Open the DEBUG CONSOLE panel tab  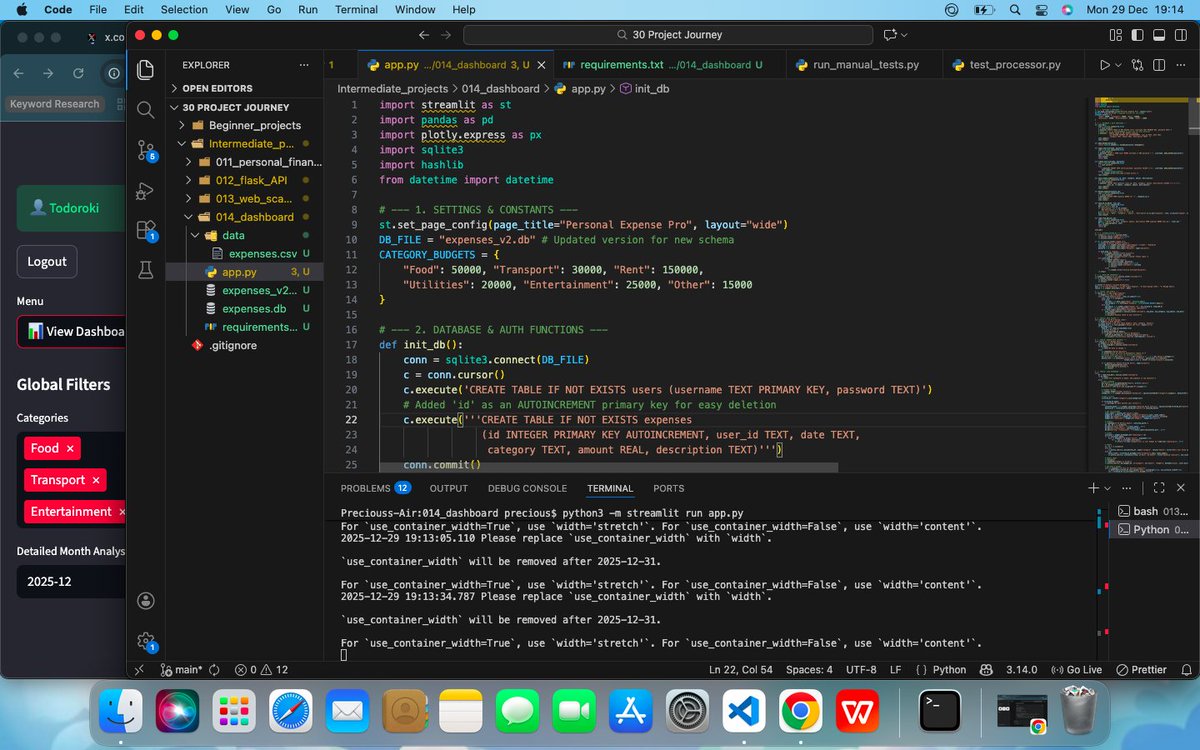click(x=527, y=488)
